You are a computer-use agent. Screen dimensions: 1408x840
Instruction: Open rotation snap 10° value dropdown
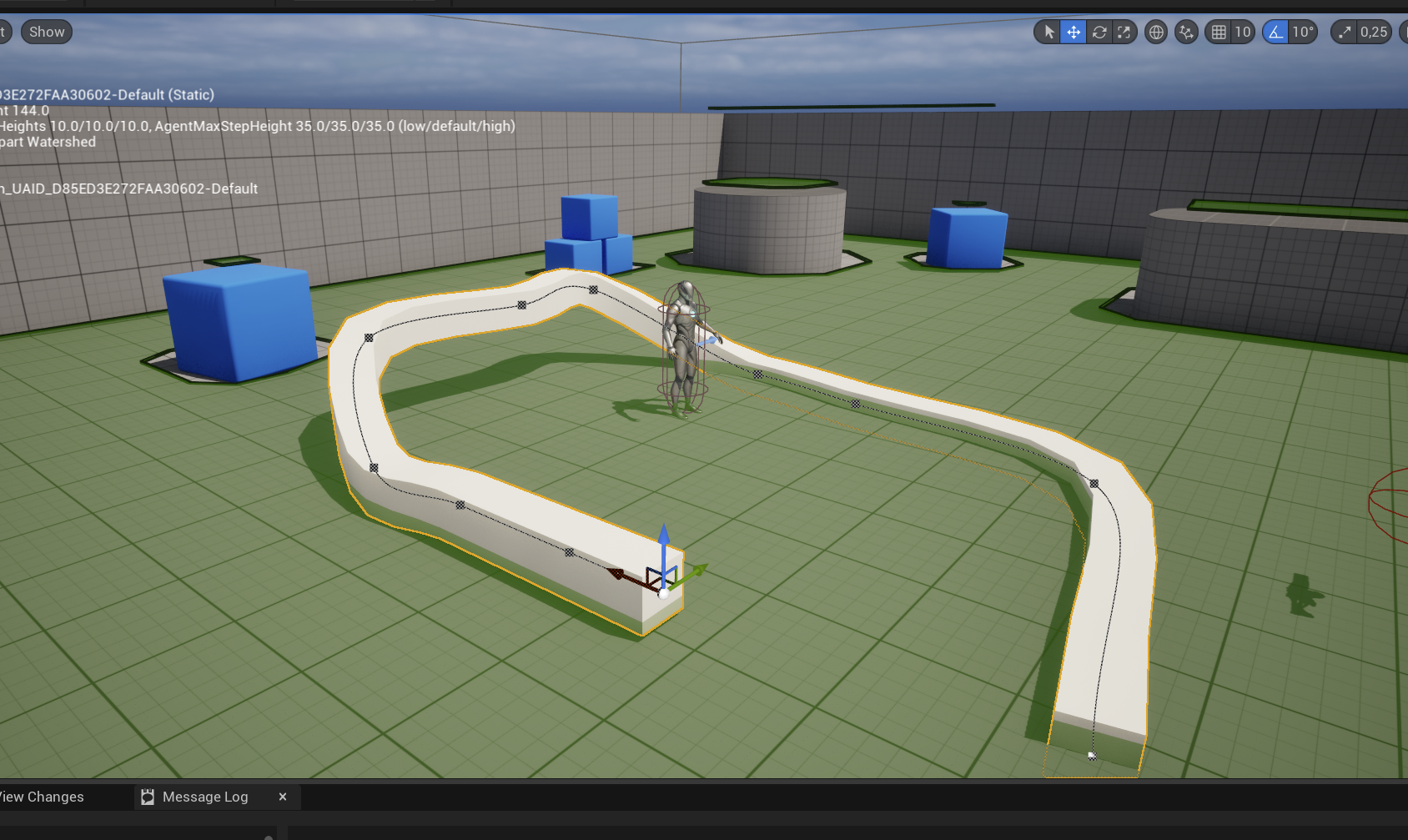coord(1303,33)
